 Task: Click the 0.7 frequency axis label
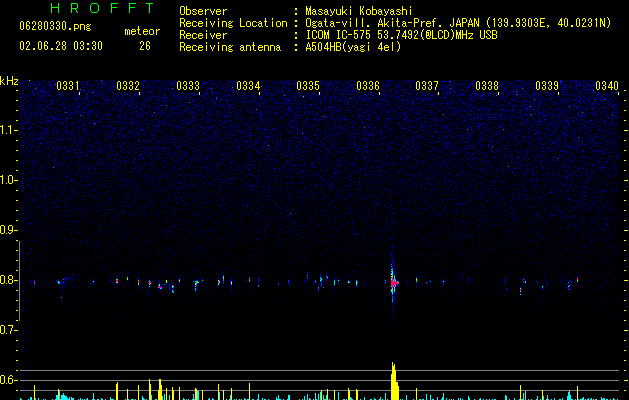[8, 330]
